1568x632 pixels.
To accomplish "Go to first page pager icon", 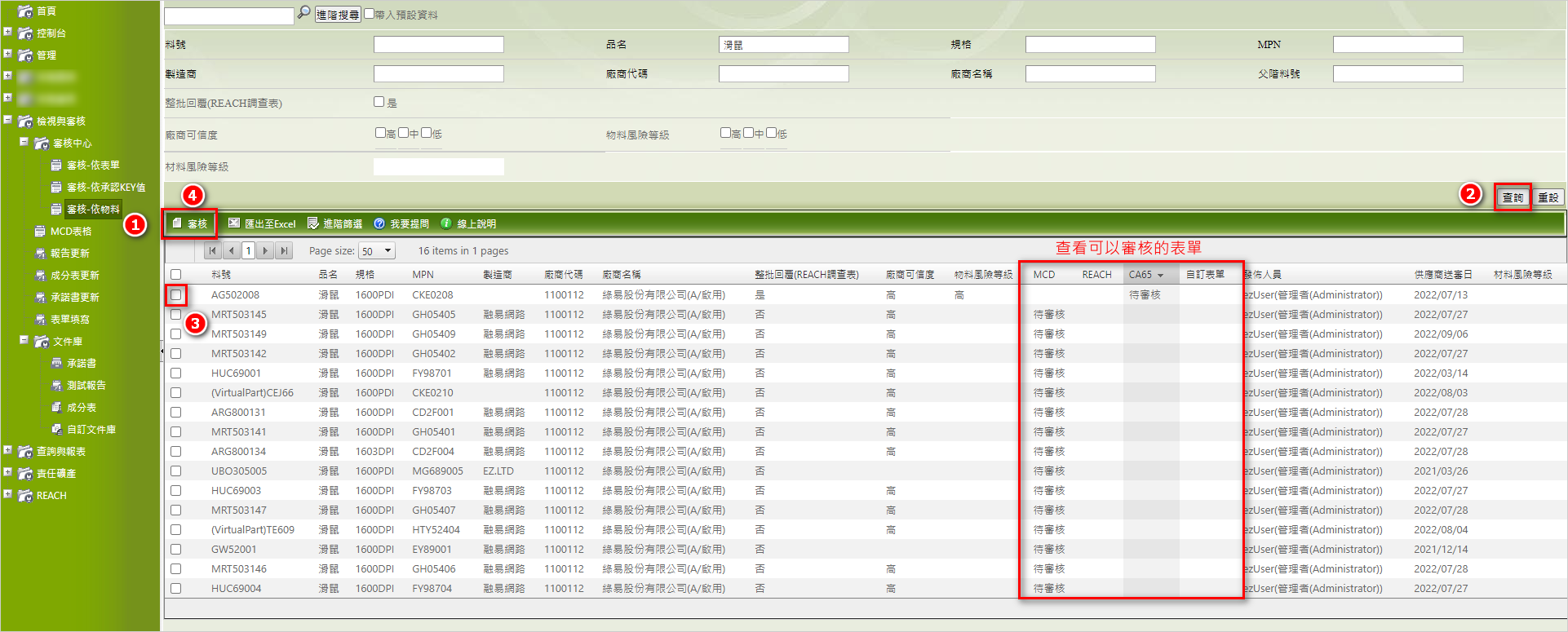I will coord(213,250).
